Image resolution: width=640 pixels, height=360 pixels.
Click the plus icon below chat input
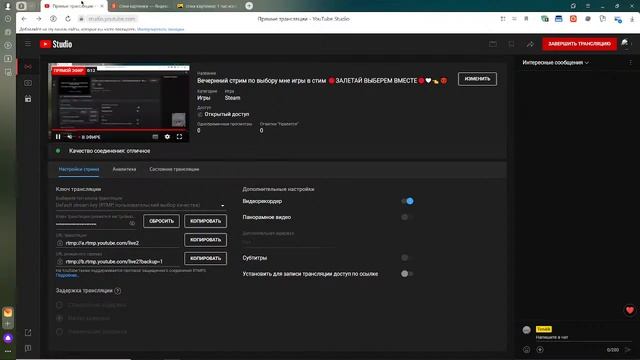(x=540, y=350)
